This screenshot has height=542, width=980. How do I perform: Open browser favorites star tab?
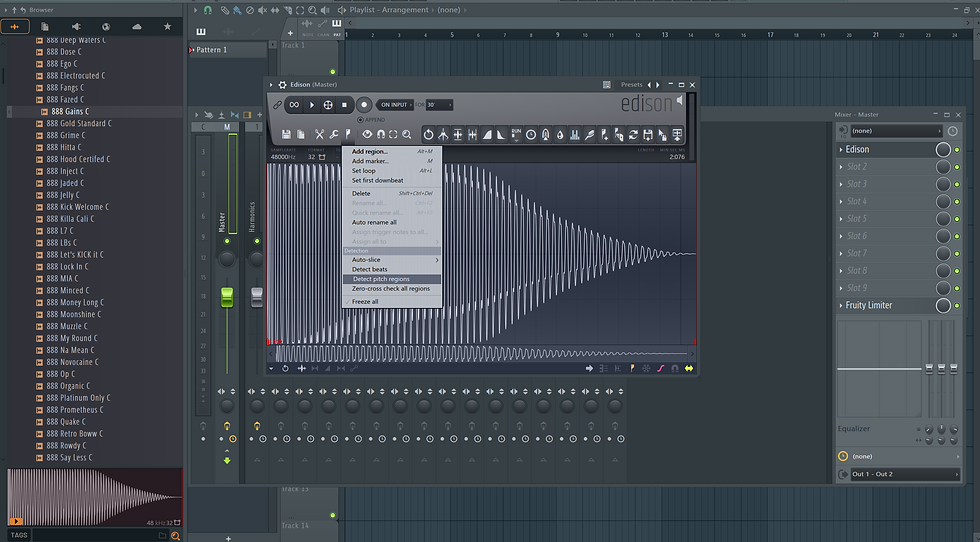(x=167, y=26)
